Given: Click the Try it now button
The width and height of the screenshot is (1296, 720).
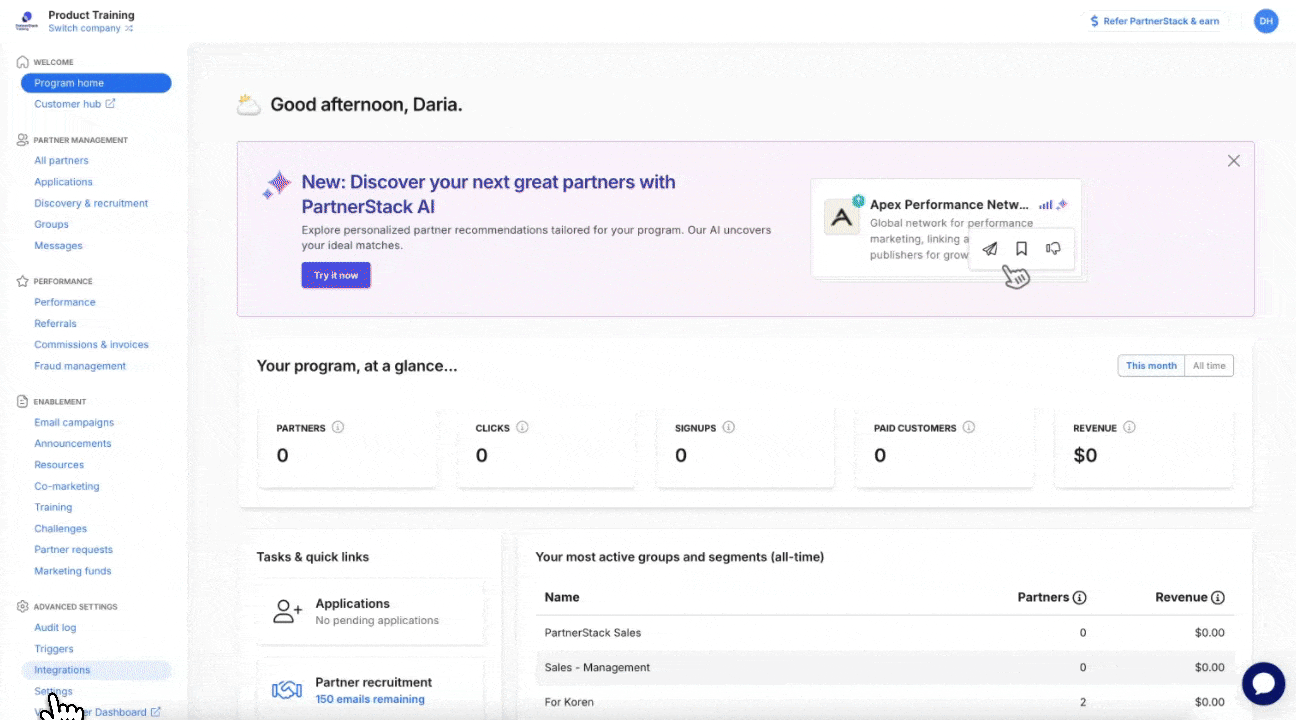Looking at the screenshot, I should click(336, 275).
